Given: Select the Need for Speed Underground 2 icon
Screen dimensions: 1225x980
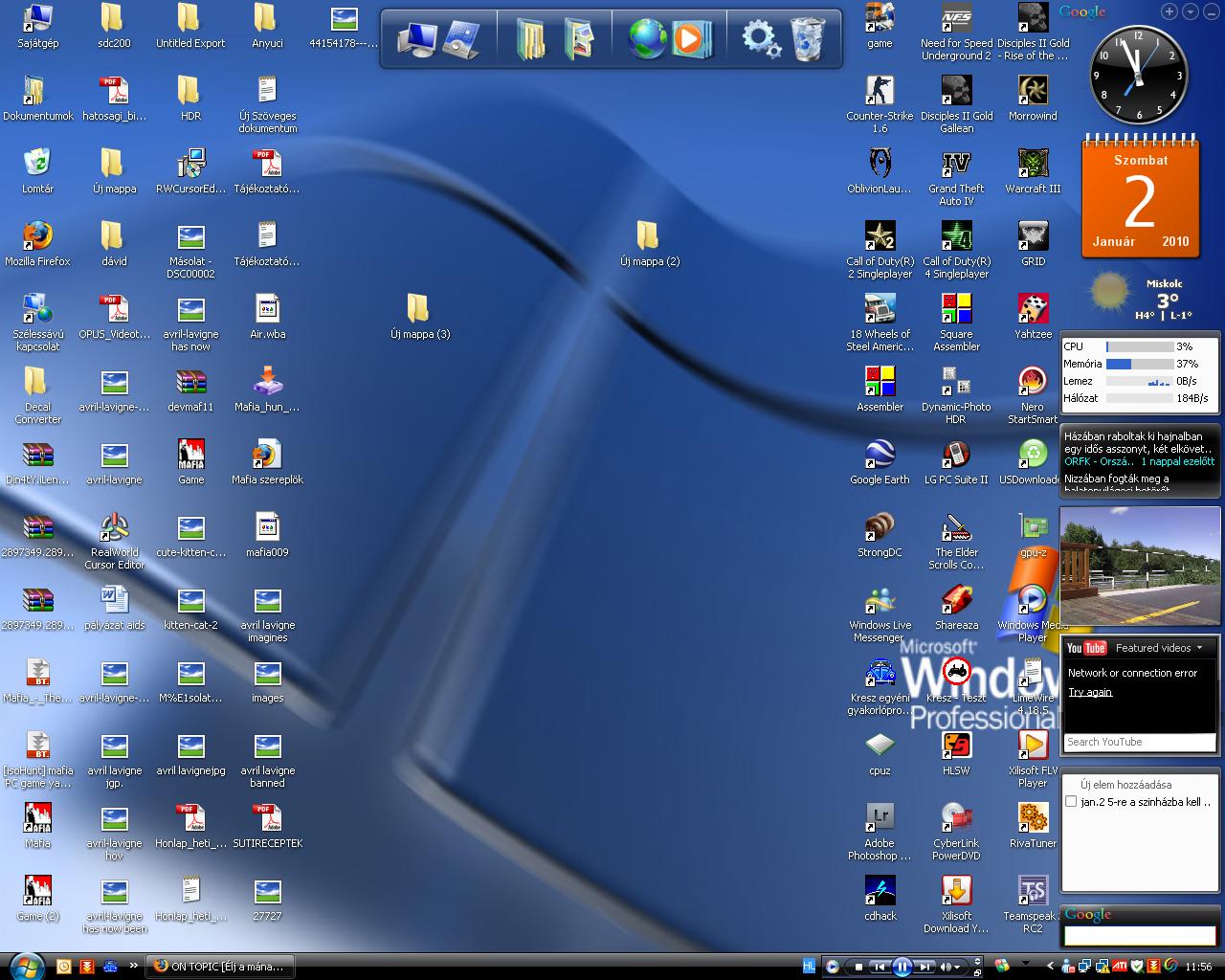Looking at the screenshot, I should coord(956,33).
